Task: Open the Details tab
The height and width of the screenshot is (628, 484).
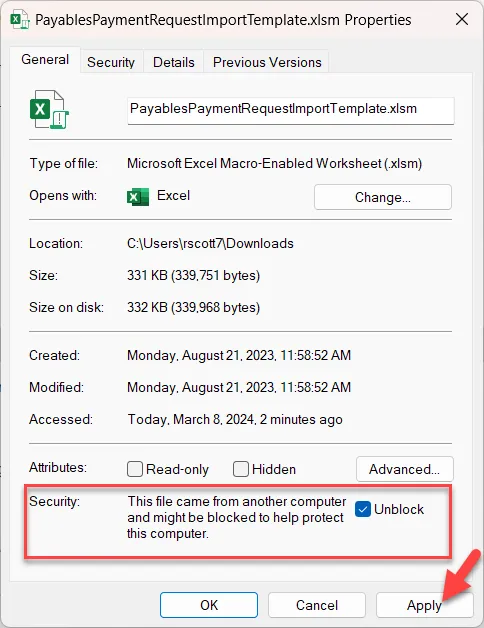Action: point(173,62)
